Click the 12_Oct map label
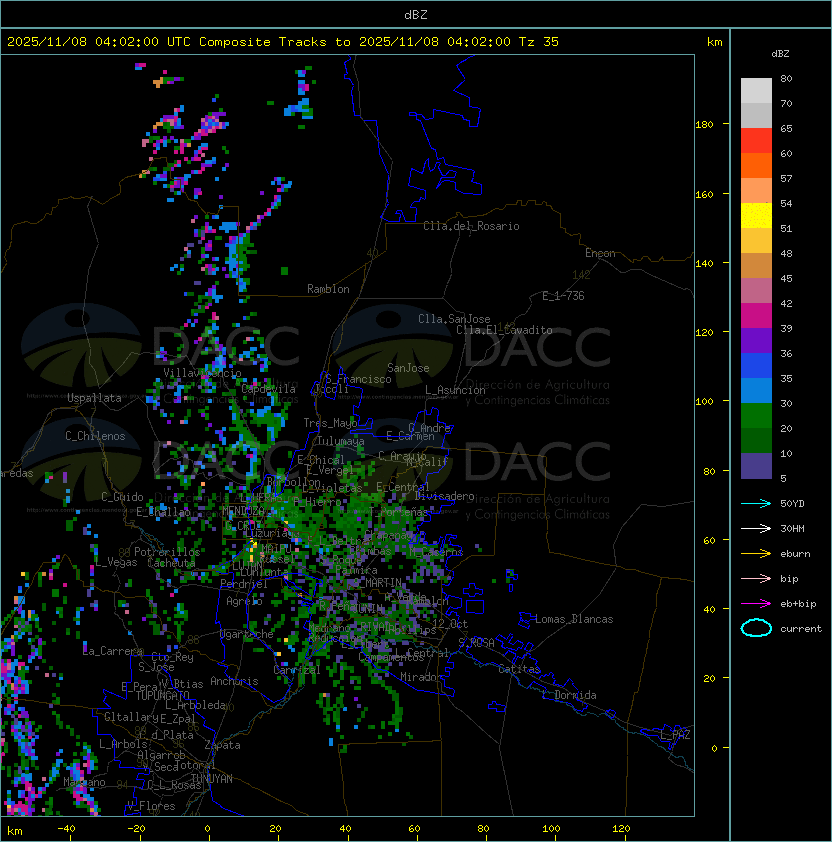The height and width of the screenshot is (842, 832). click(x=450, y=624)
